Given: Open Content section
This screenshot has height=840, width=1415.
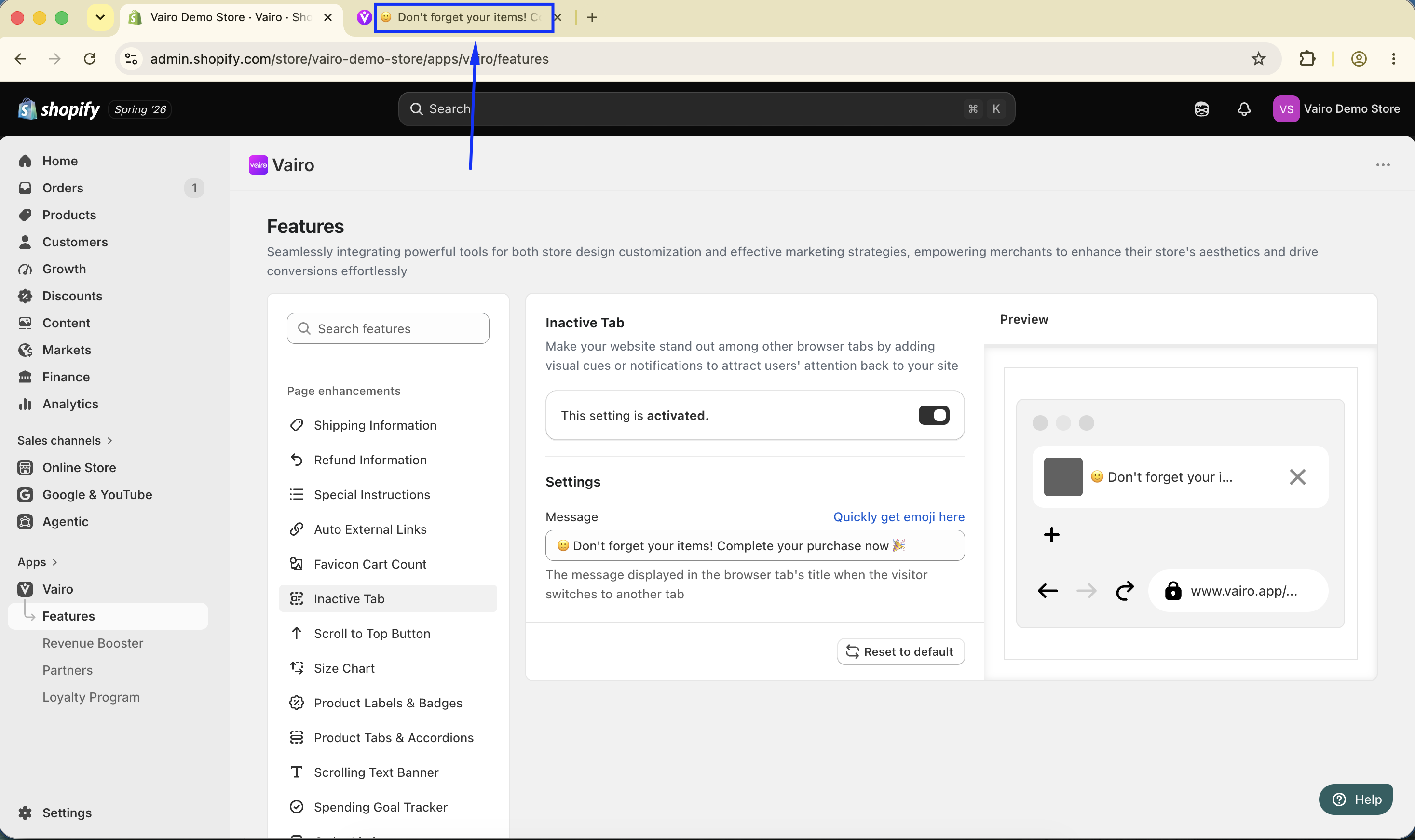Looking at the screenshot, I should coord(108,323).
